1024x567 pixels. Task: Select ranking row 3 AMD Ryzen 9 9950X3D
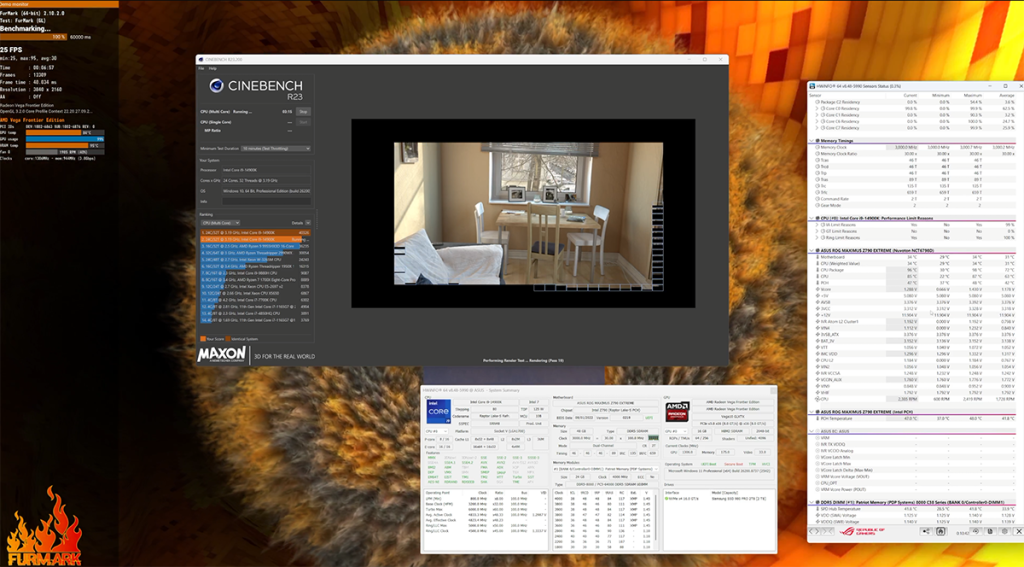pyautogui.click(x=255, y=246)
